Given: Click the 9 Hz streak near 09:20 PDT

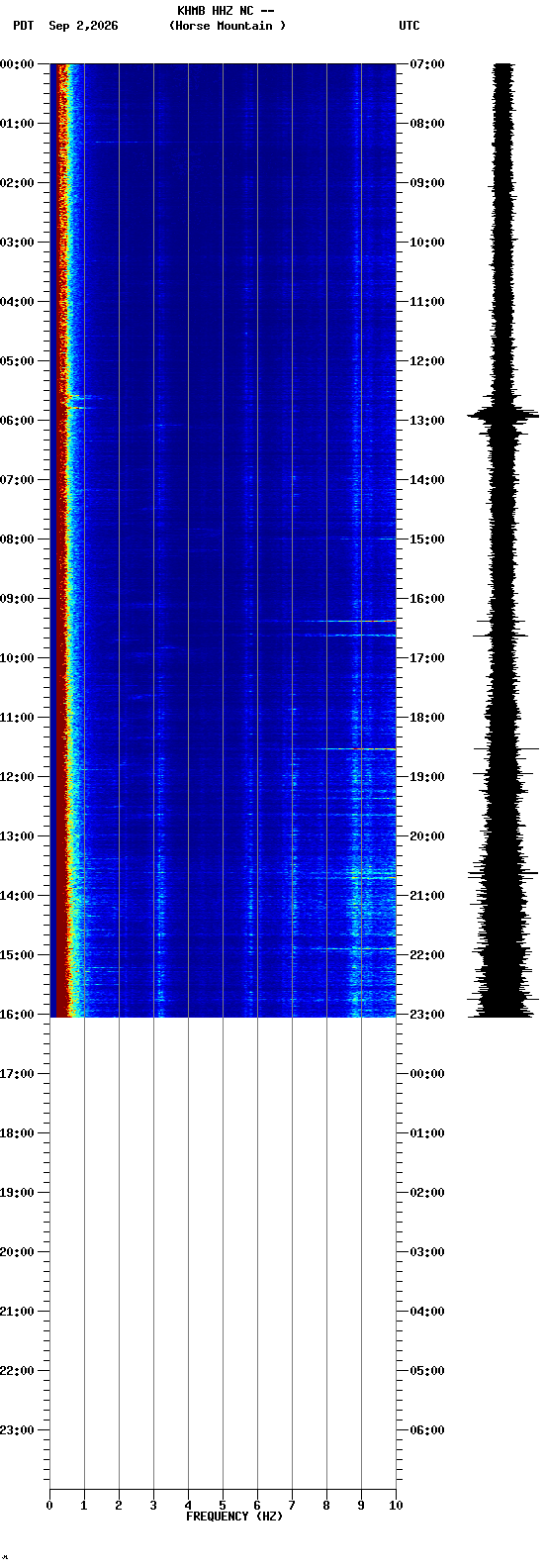Looking at the screenshot, I should click(x=351, y=622).
